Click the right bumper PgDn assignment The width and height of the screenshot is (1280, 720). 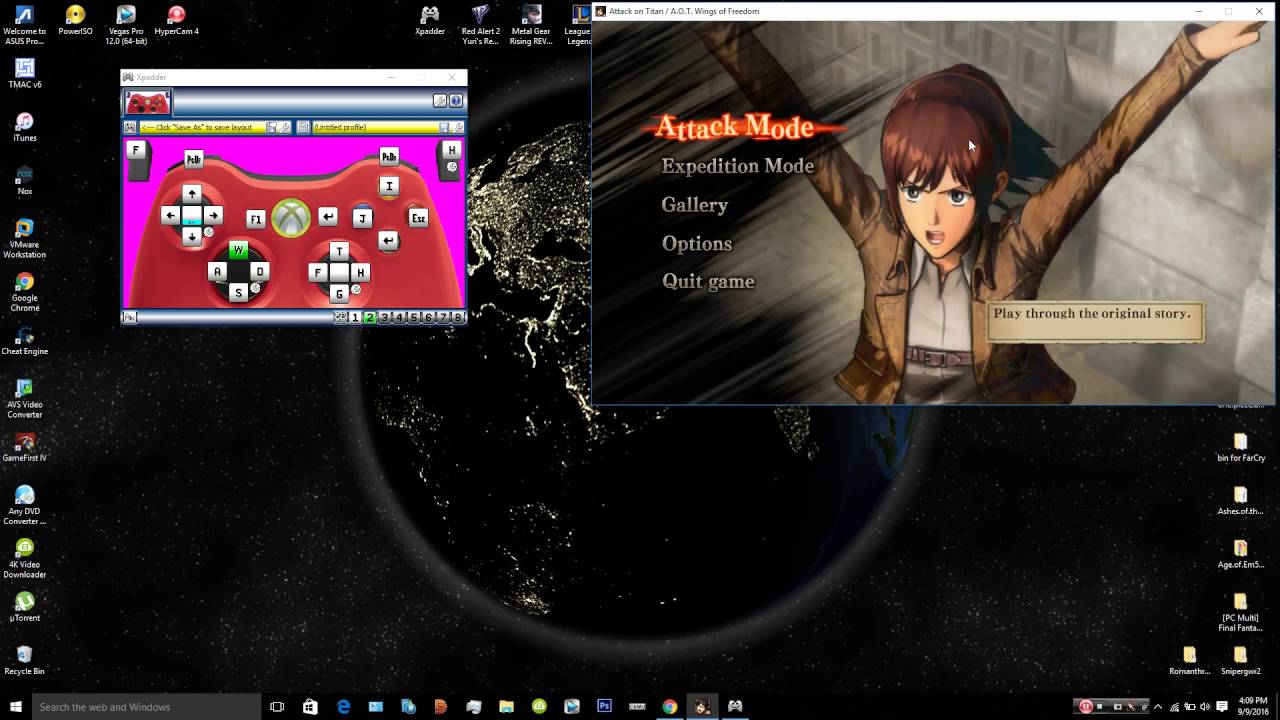(x=389, y=157)
